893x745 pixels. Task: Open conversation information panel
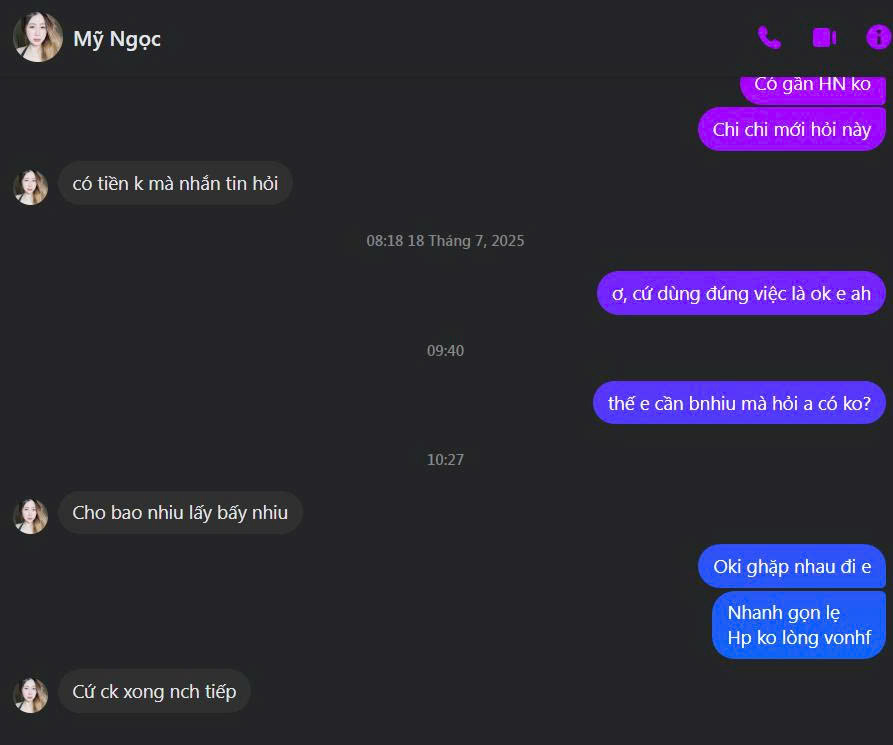pos(878,38)
